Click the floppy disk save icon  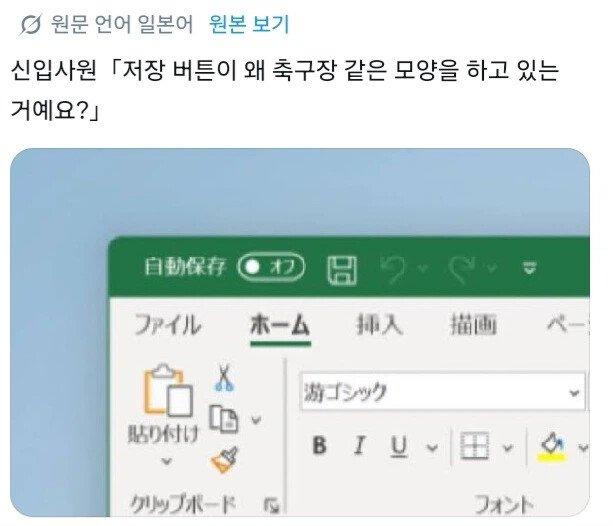[x=342, y=270]
